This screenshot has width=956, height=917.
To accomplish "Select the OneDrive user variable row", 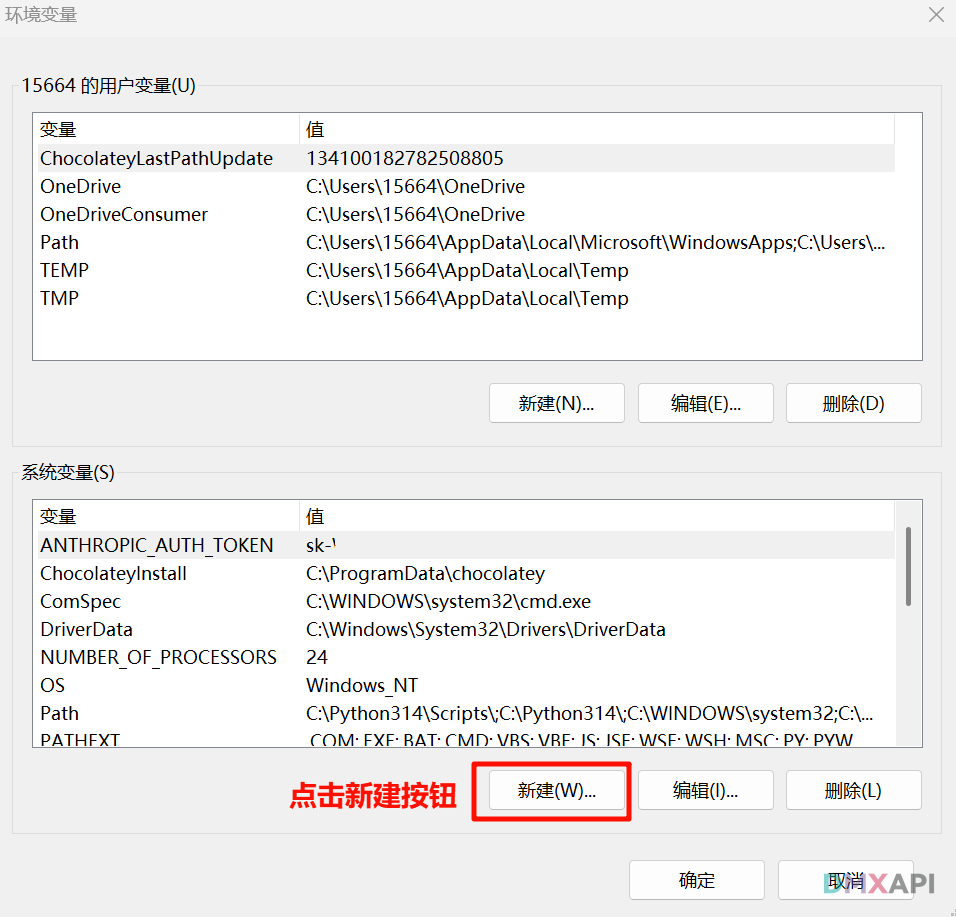I will click(x=80, y=186).
